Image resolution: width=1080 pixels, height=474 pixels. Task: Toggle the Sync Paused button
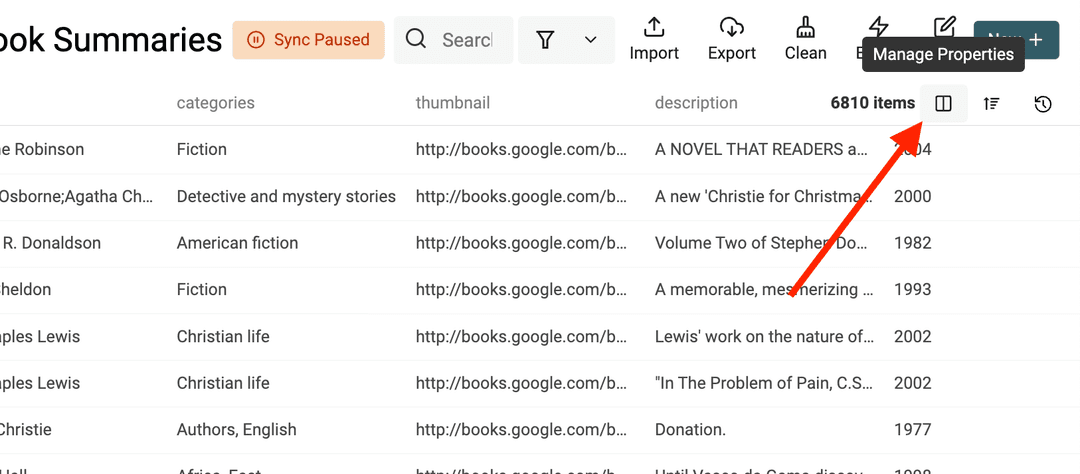coord(308,40)
